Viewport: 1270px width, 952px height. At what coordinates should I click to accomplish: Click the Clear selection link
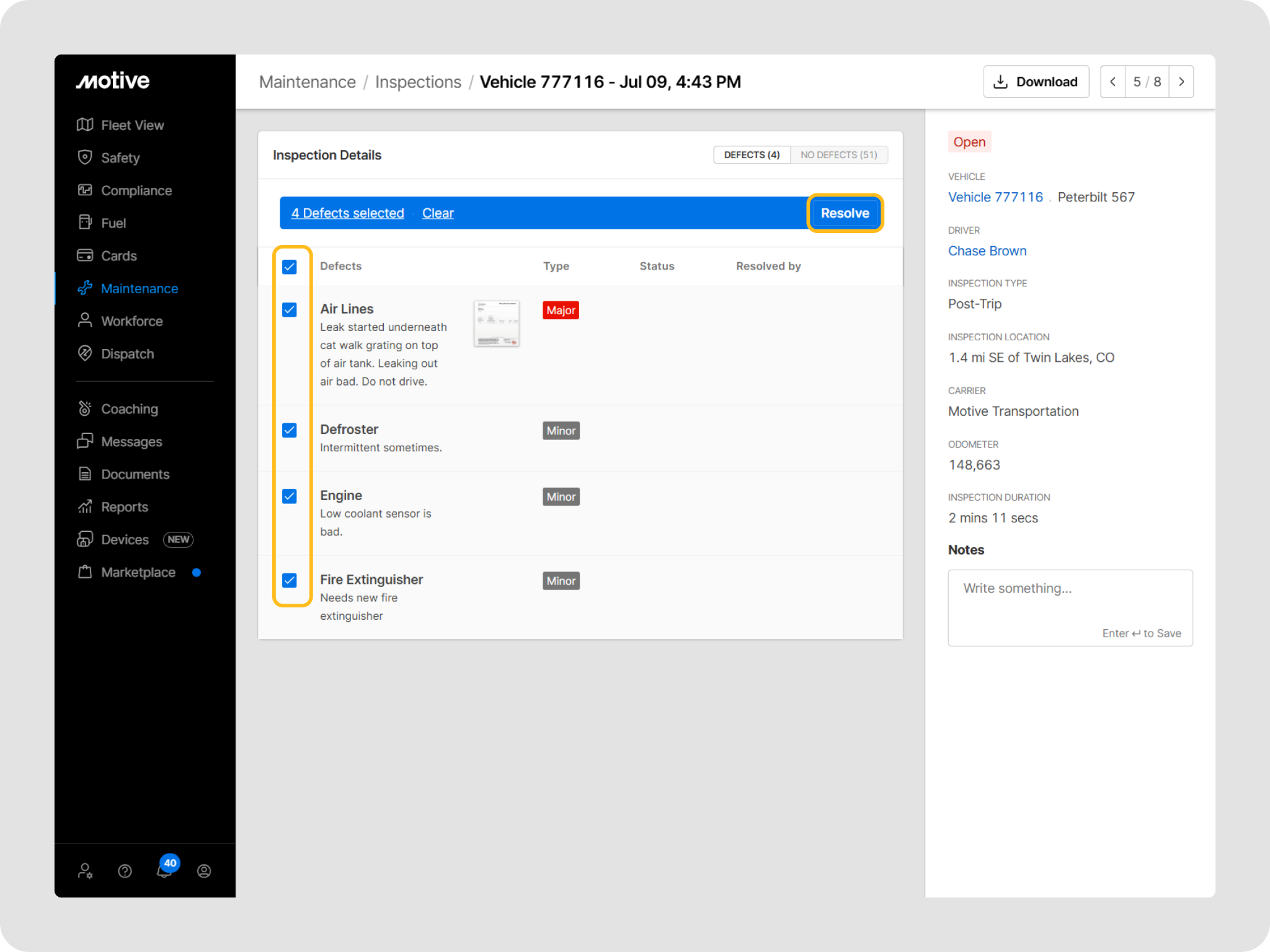click(438, 213)
